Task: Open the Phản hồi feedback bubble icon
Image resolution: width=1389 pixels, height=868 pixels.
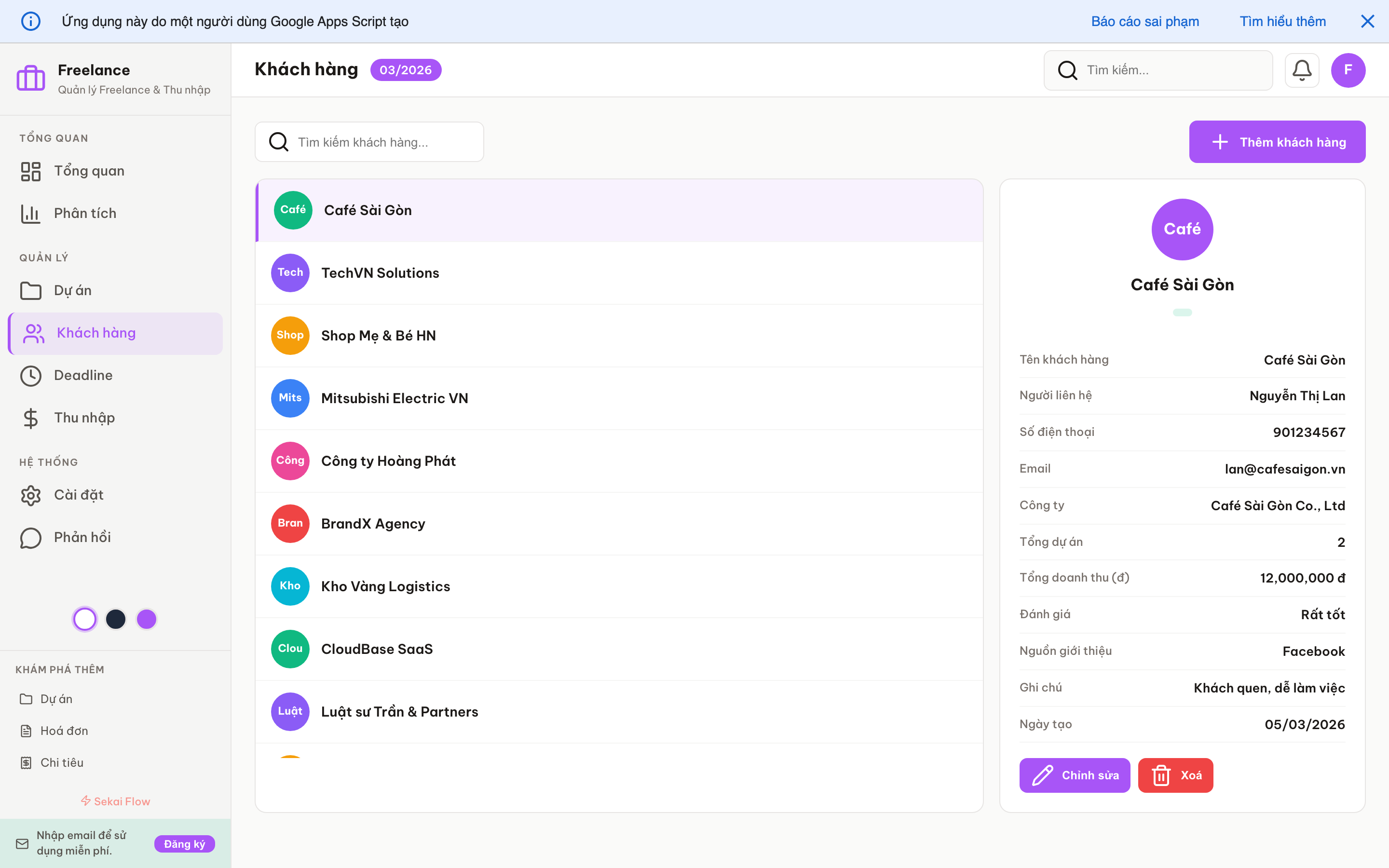Action: (31, 537)
